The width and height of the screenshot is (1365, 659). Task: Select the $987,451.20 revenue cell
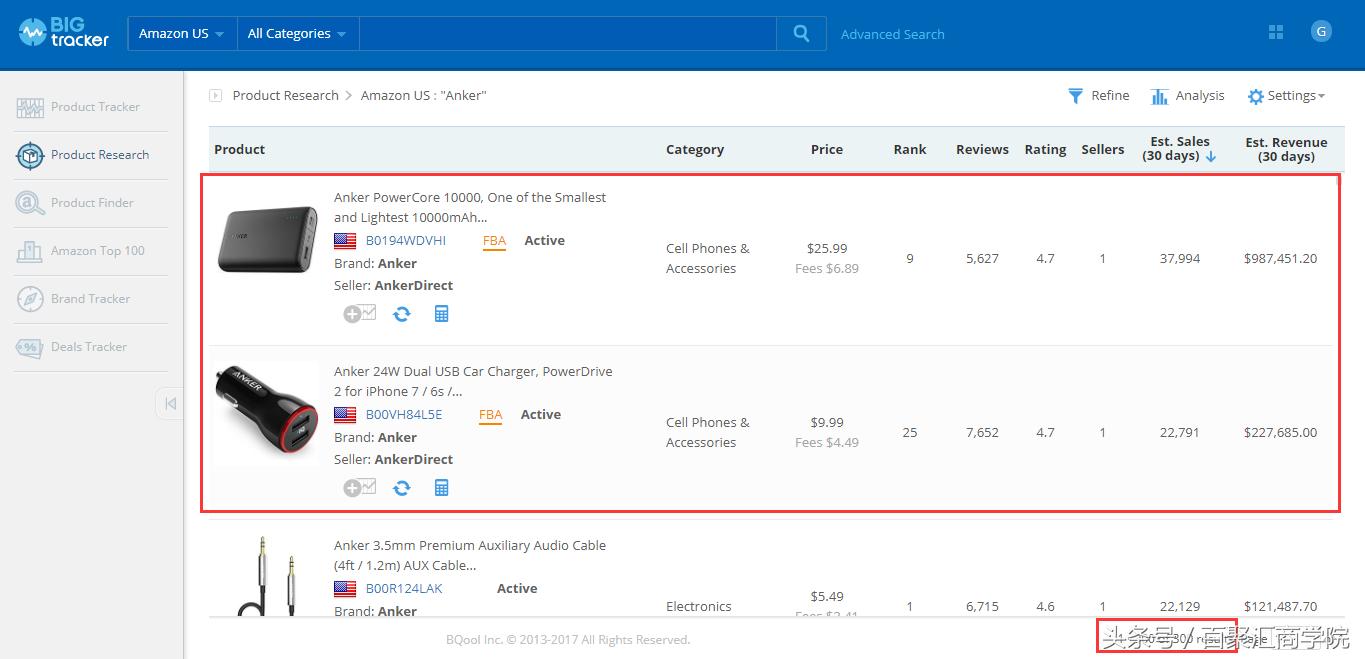1280,259
